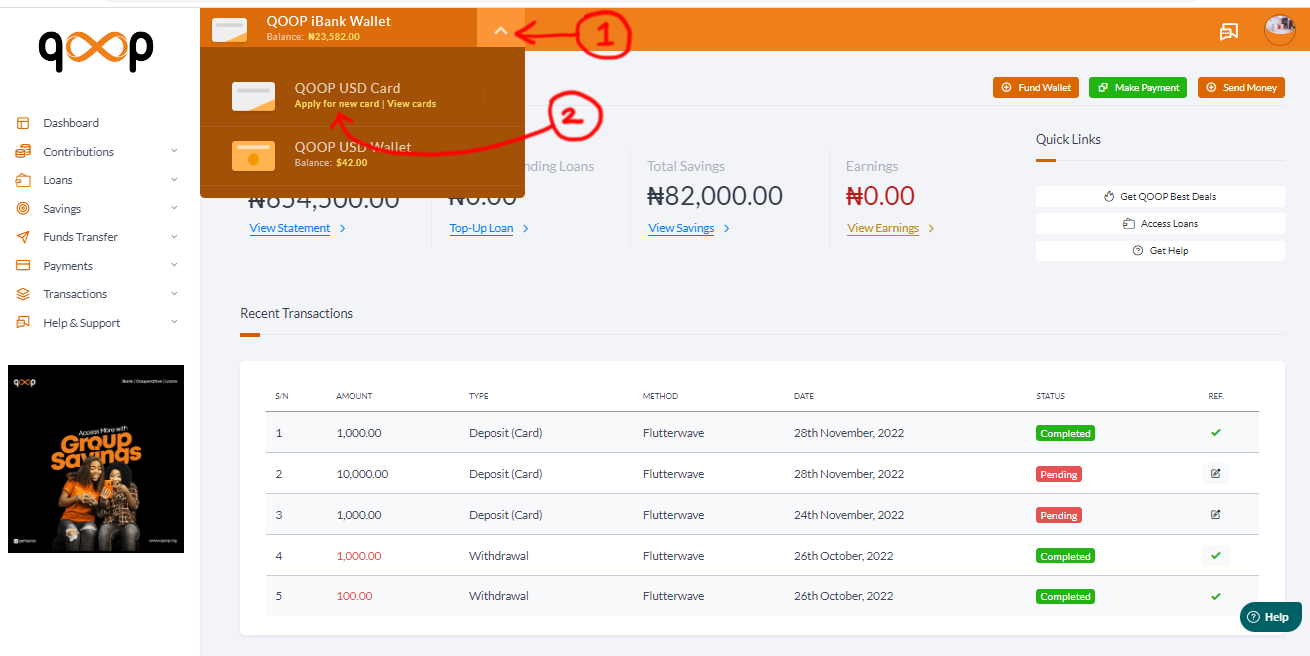
Task: Expand the Loans submenu arrow
Action: tap(174, 180)
